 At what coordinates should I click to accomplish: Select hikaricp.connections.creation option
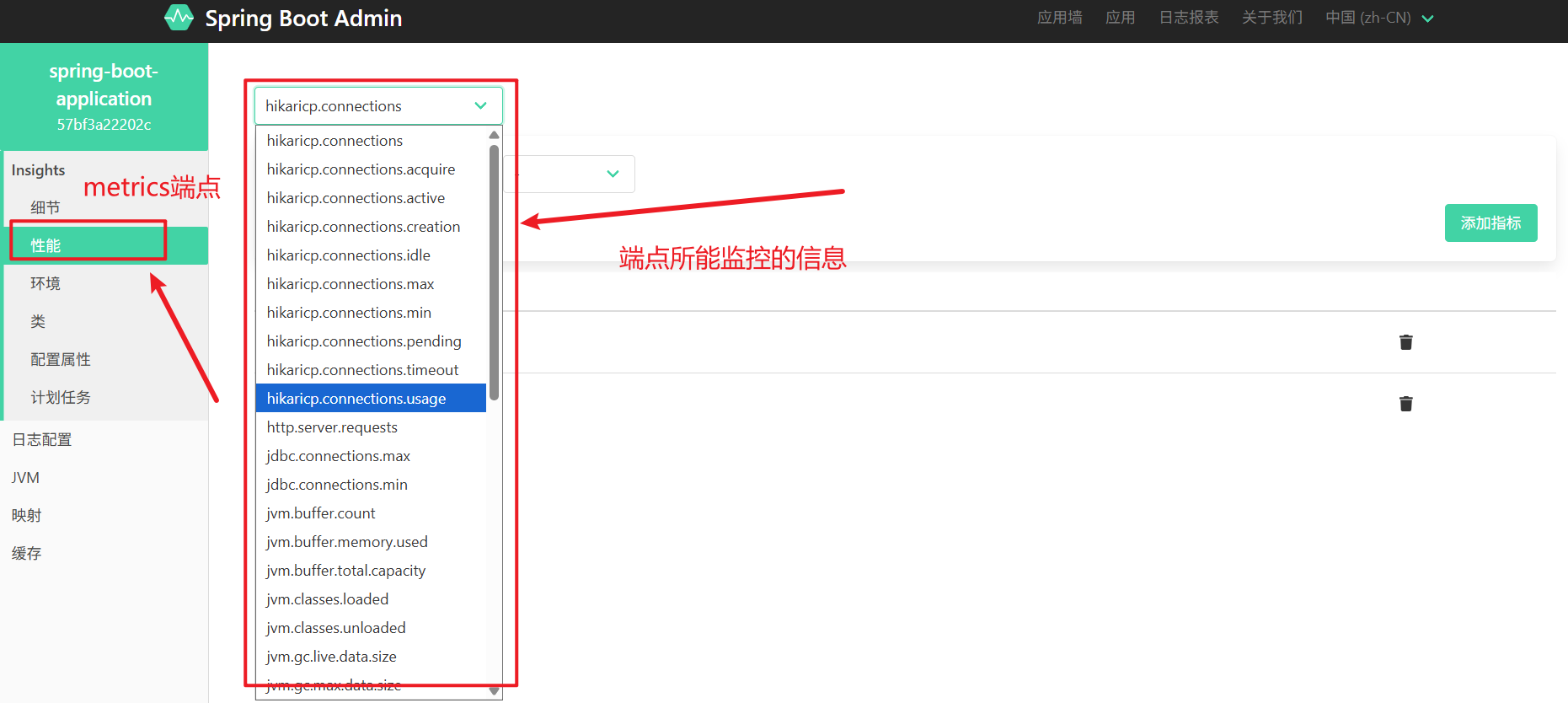click(x=371, y=227)
